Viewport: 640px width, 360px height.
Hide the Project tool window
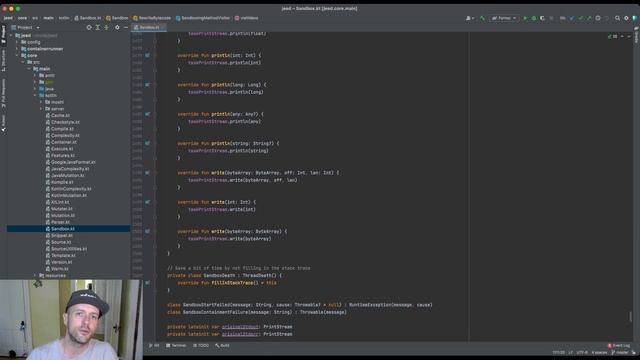(126, 27)
